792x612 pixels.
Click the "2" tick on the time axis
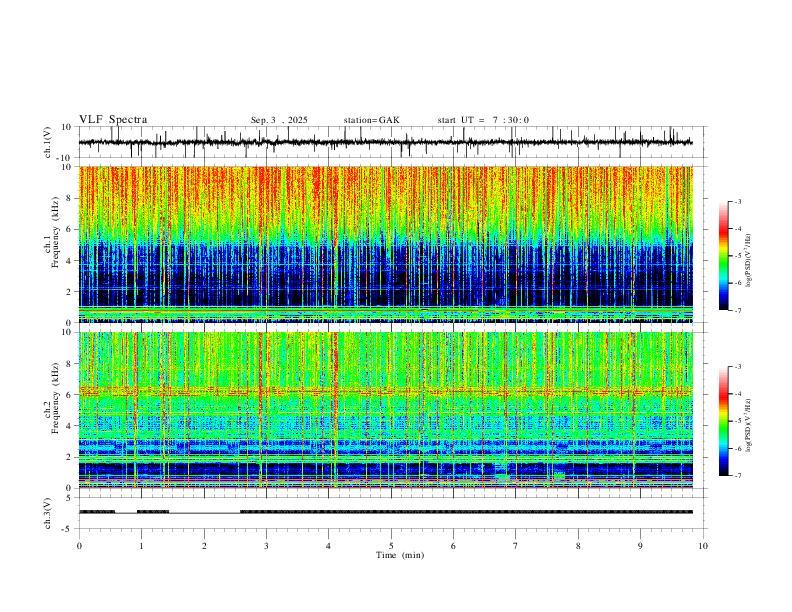[204, 546]
